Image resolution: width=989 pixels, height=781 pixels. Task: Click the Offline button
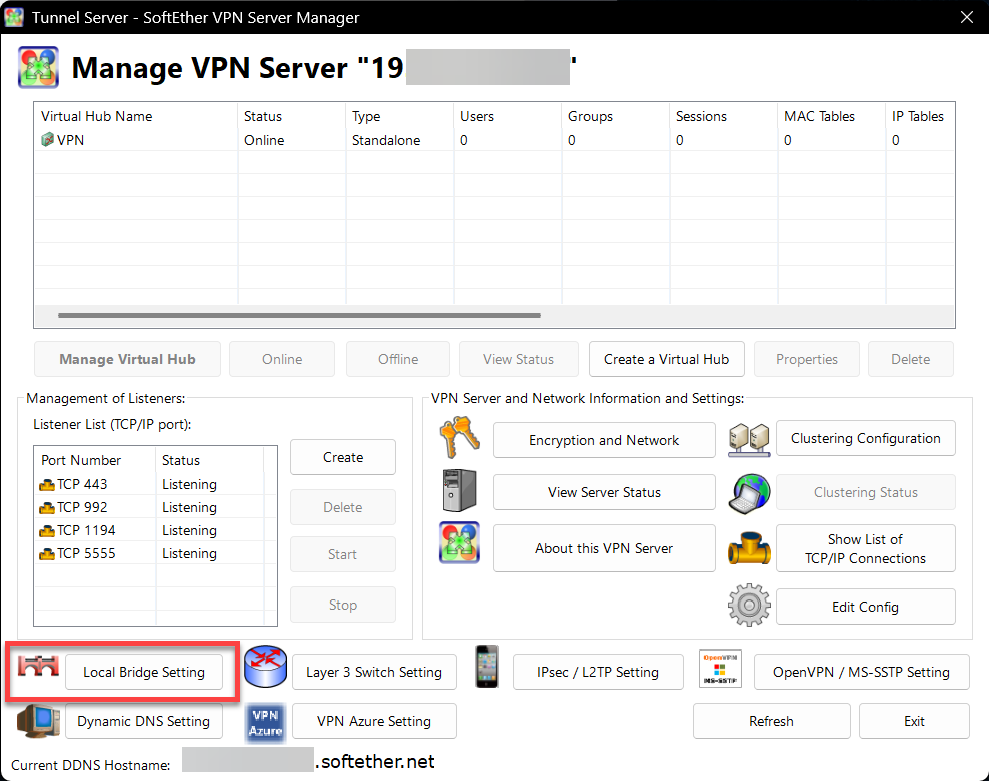[x=398, y=359]
